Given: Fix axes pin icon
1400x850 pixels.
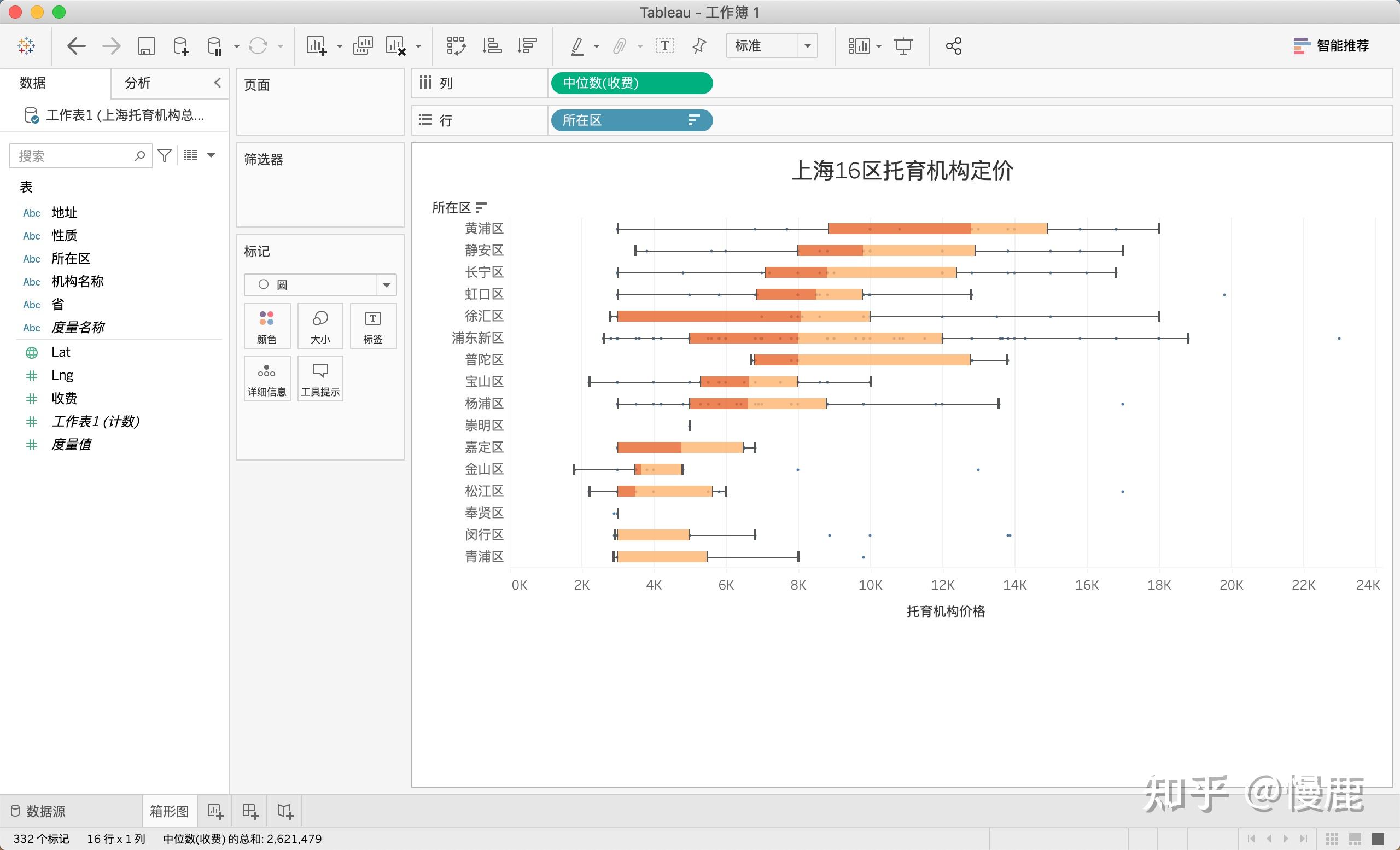Looking at the screenshot, I should point(699,45).
